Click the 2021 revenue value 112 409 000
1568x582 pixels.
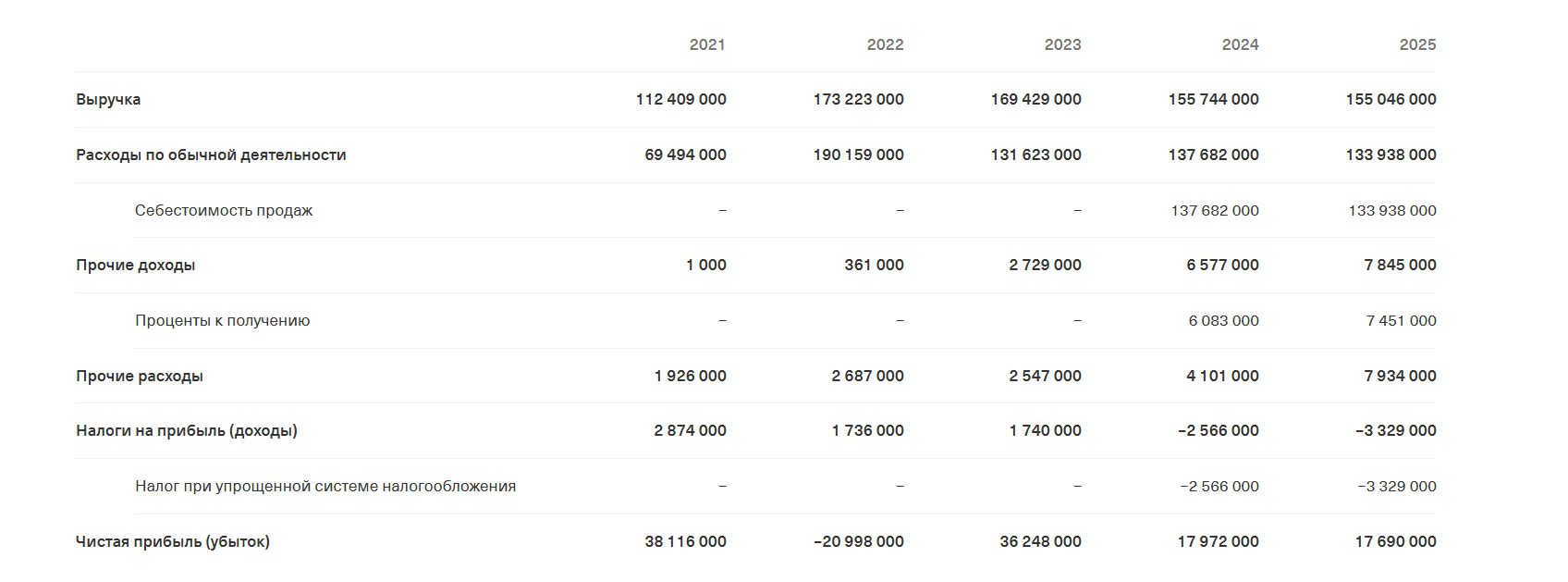680,99
